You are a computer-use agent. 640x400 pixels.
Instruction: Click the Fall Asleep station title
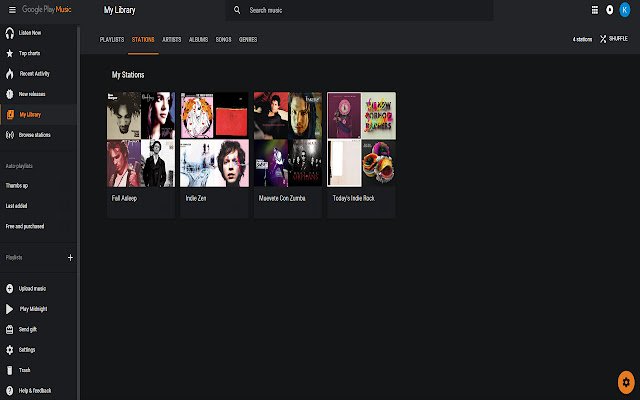[x=124, y=198]
